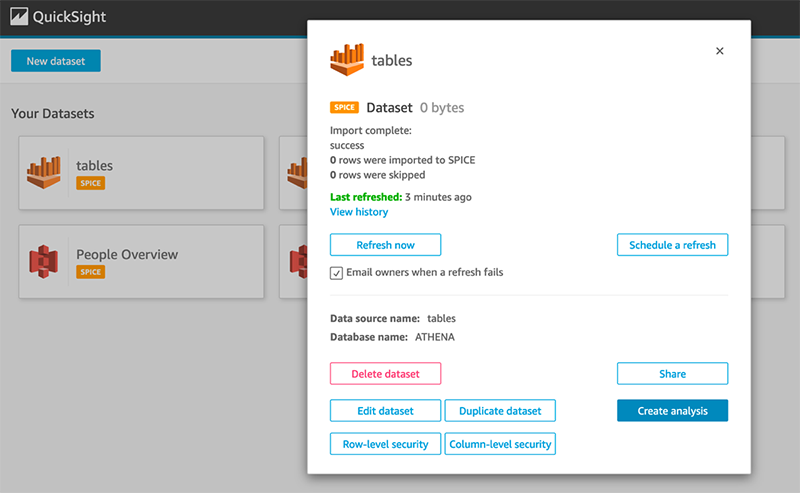The image size is (800, 493).
Task: Click the New dataset button
Action: tap(56, 61)
